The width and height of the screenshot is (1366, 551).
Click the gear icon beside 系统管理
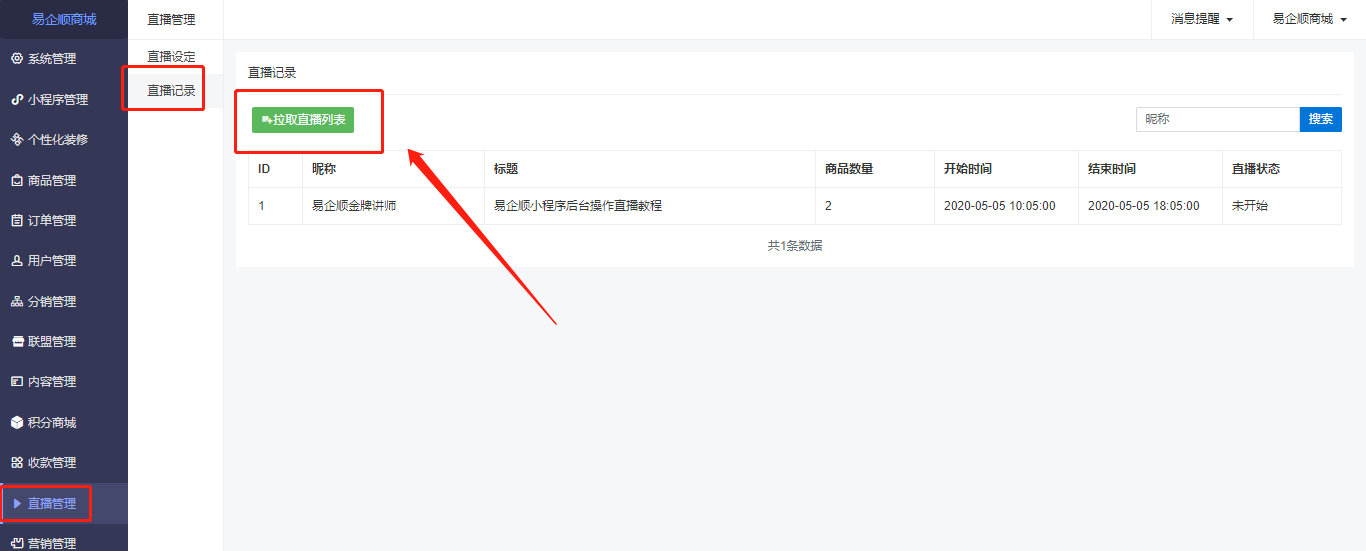pyautogui.click(x=16, y=59)
